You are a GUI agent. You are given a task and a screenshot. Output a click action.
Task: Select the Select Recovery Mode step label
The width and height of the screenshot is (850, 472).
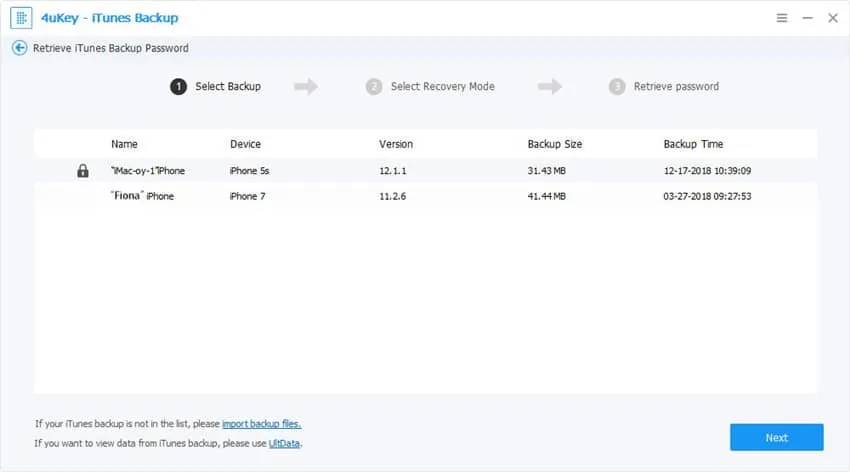(442, 87)
